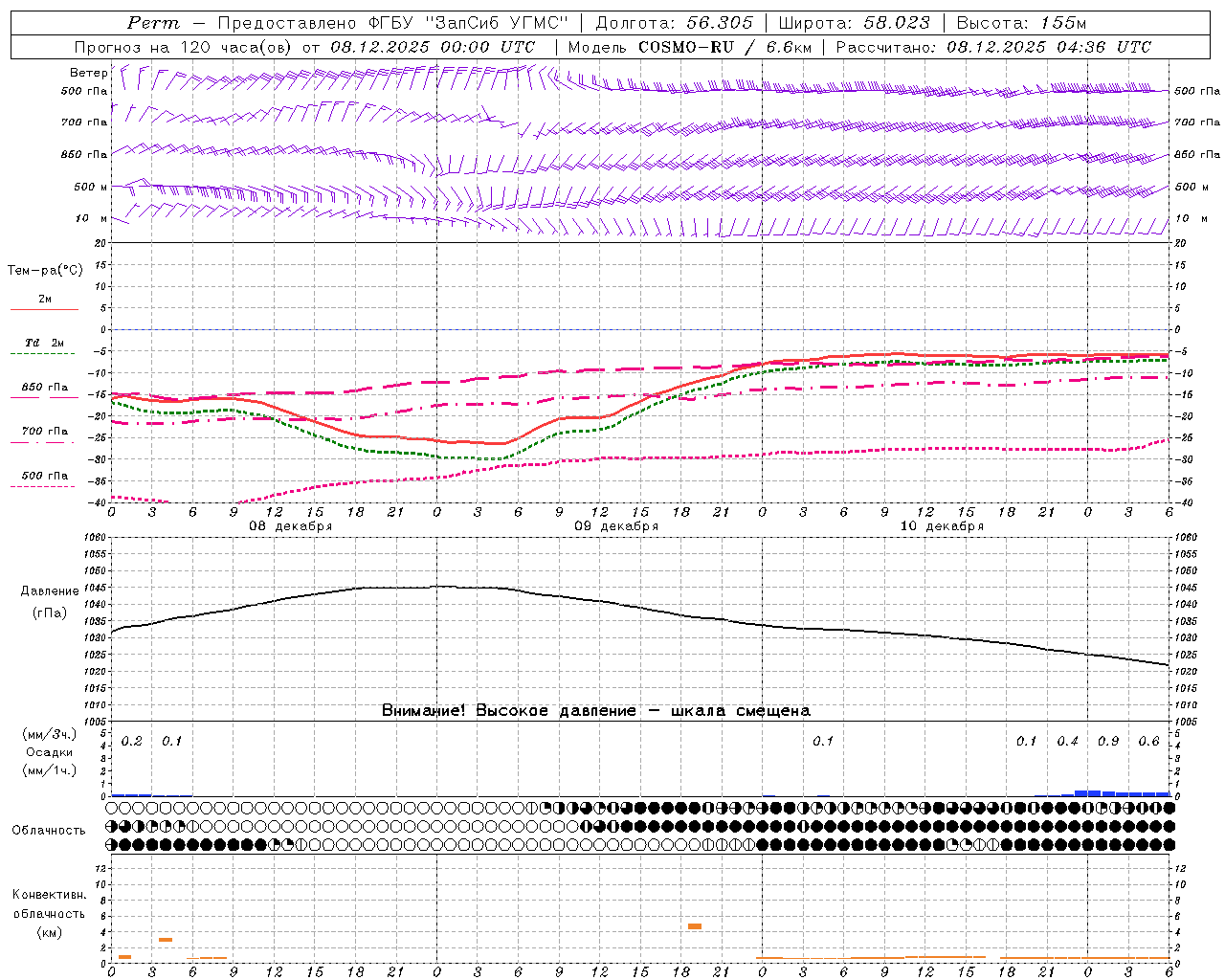Screen dimensions: 1225x980
Task: Click the "Высота: 155м" header field
Action: pos(1021,23)
